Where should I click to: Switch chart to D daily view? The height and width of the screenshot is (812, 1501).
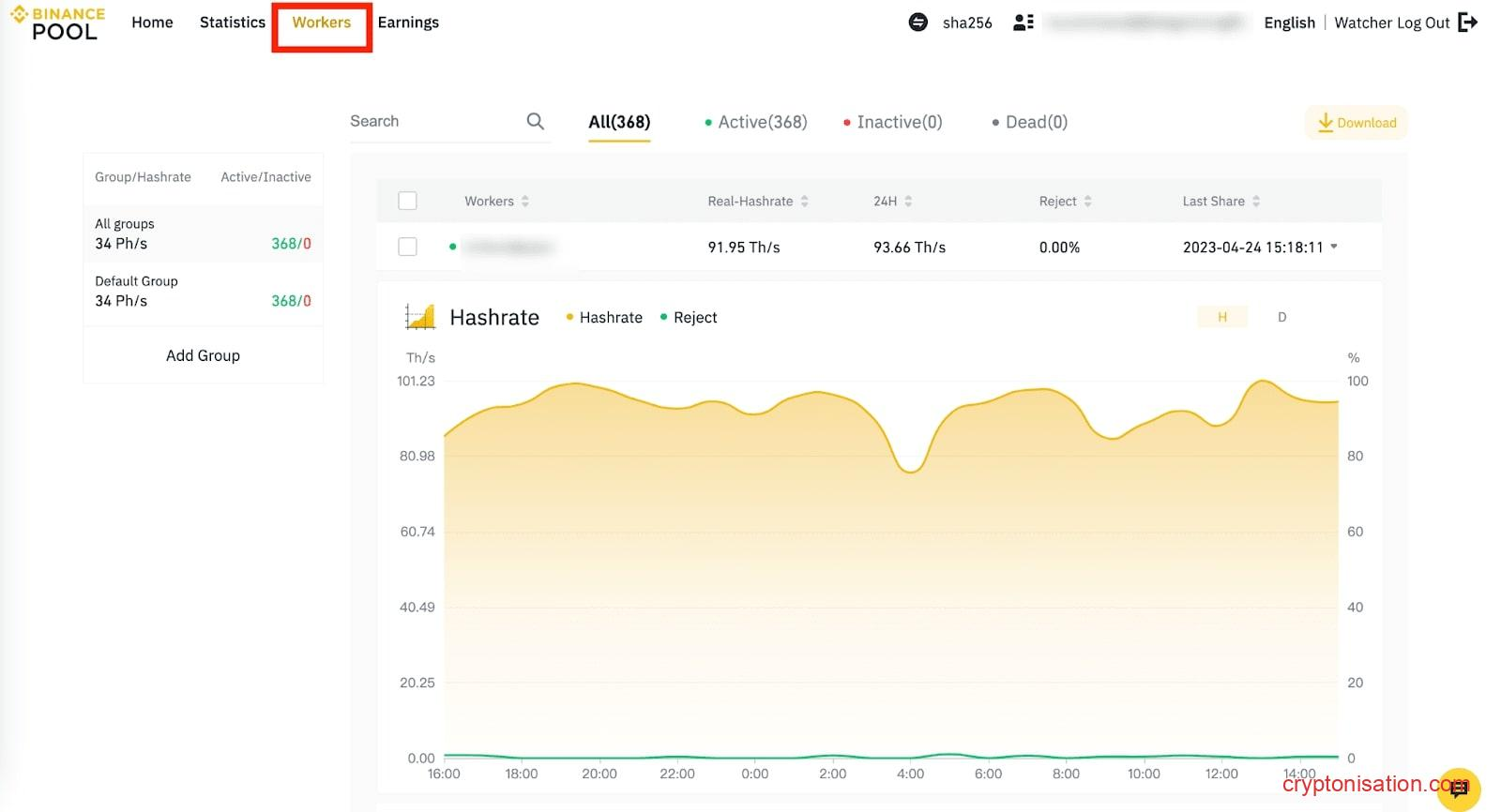1281,317
